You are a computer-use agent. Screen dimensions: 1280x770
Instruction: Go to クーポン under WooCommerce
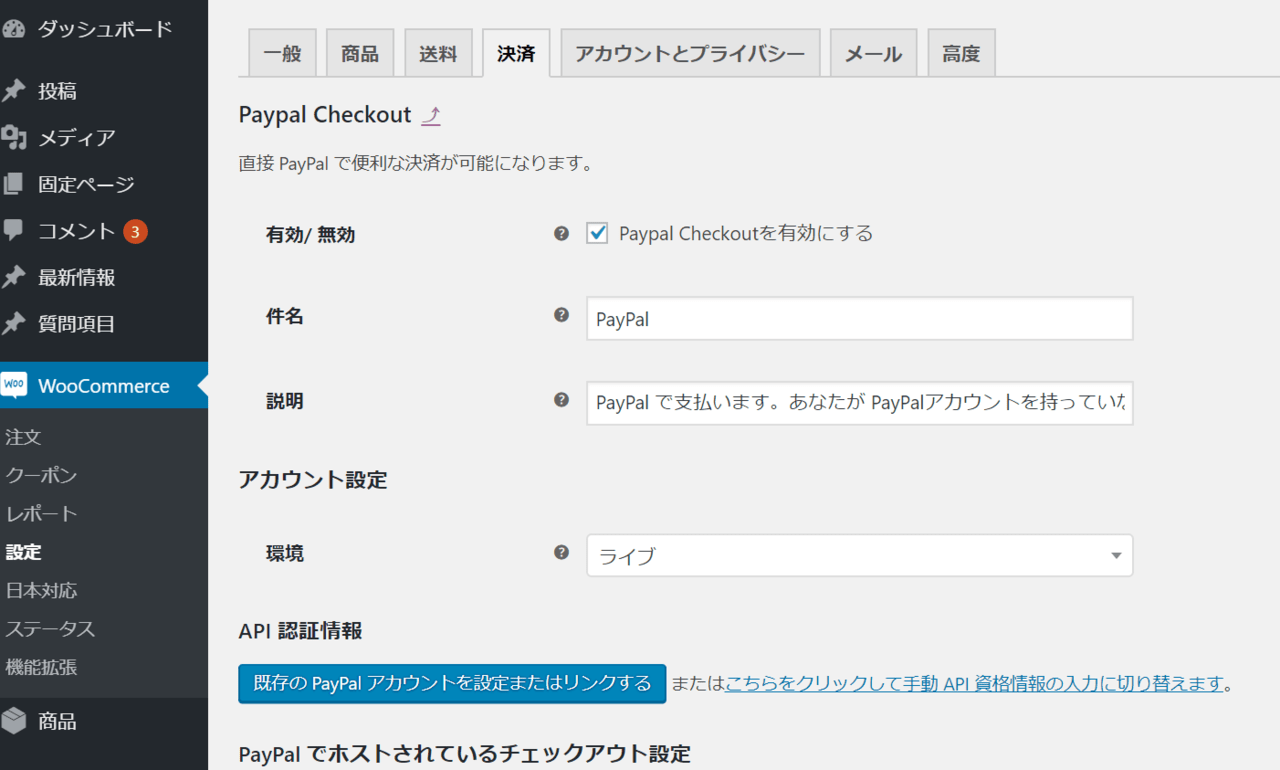tap(41, 475)
